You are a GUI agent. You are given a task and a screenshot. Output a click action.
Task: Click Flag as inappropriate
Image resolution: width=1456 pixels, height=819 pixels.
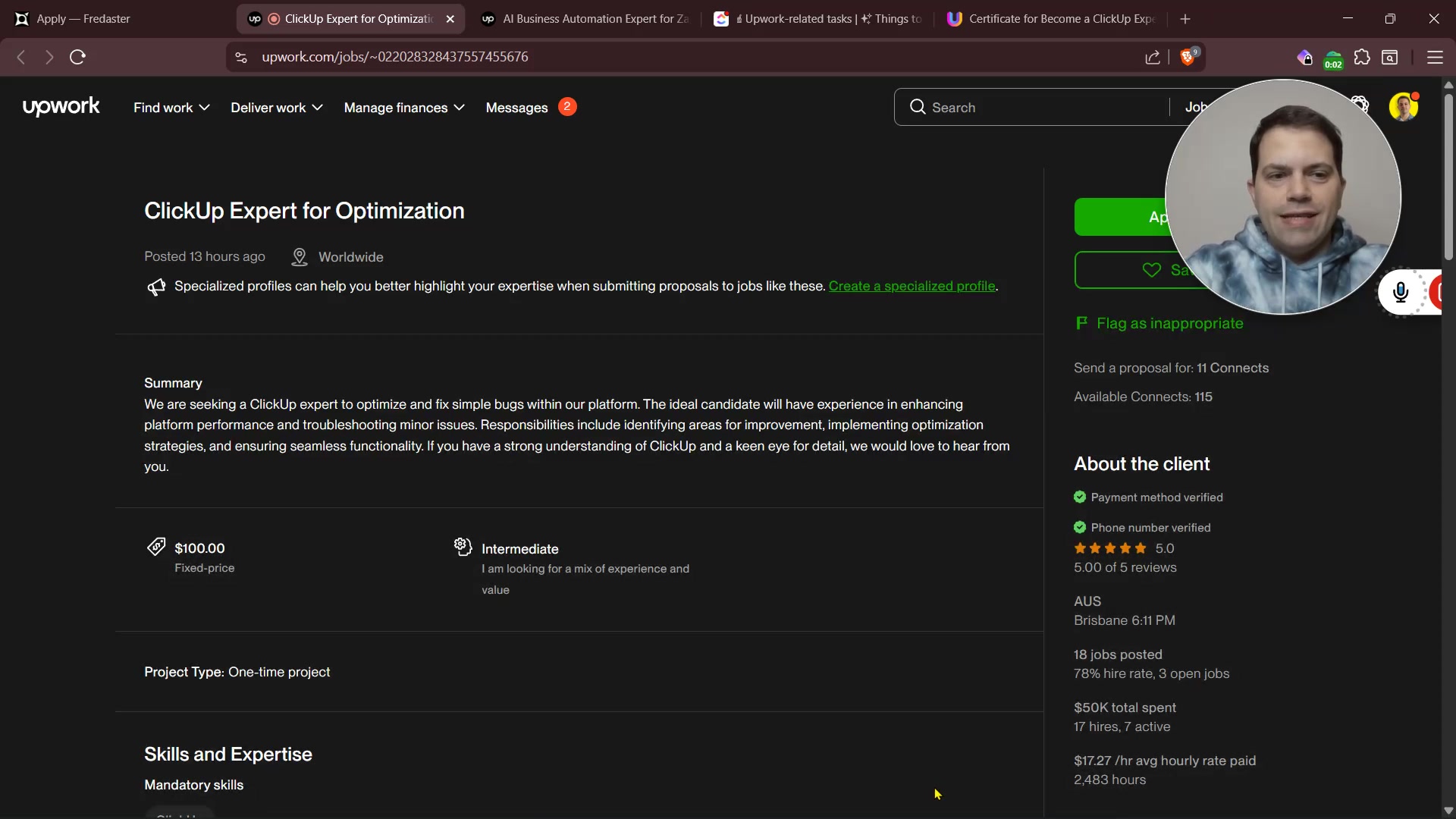point(1169,324)
